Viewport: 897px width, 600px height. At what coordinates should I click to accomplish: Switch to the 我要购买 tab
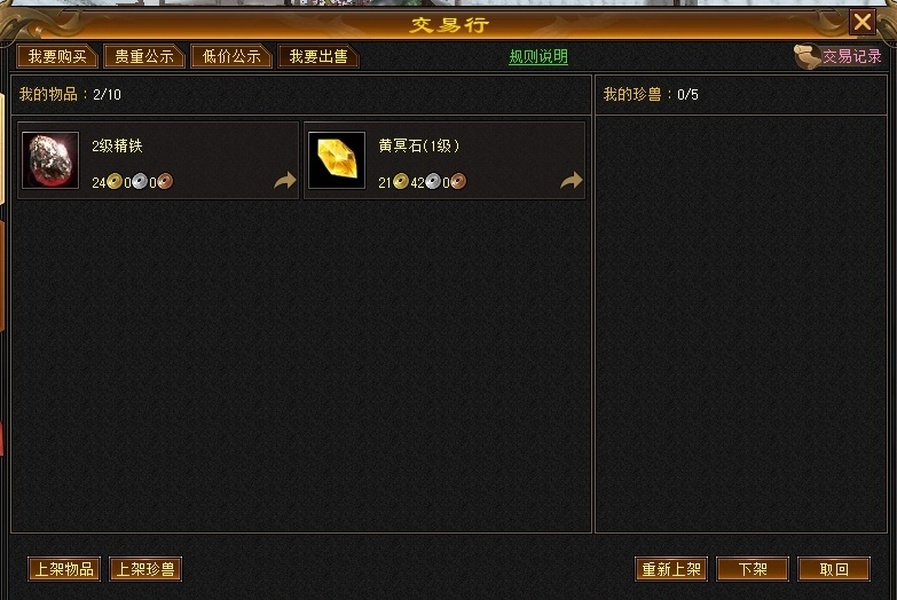tap(57, 57)
